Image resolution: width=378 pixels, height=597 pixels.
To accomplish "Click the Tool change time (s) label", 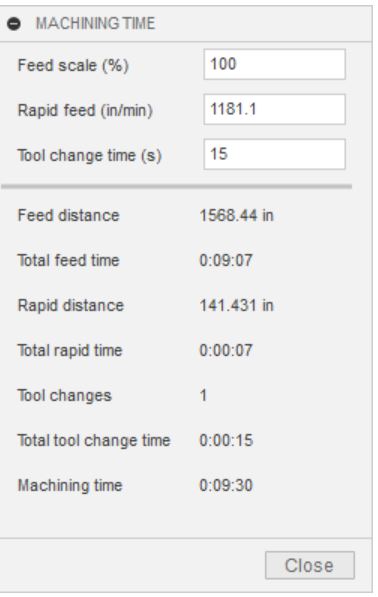I will (90, 155).
